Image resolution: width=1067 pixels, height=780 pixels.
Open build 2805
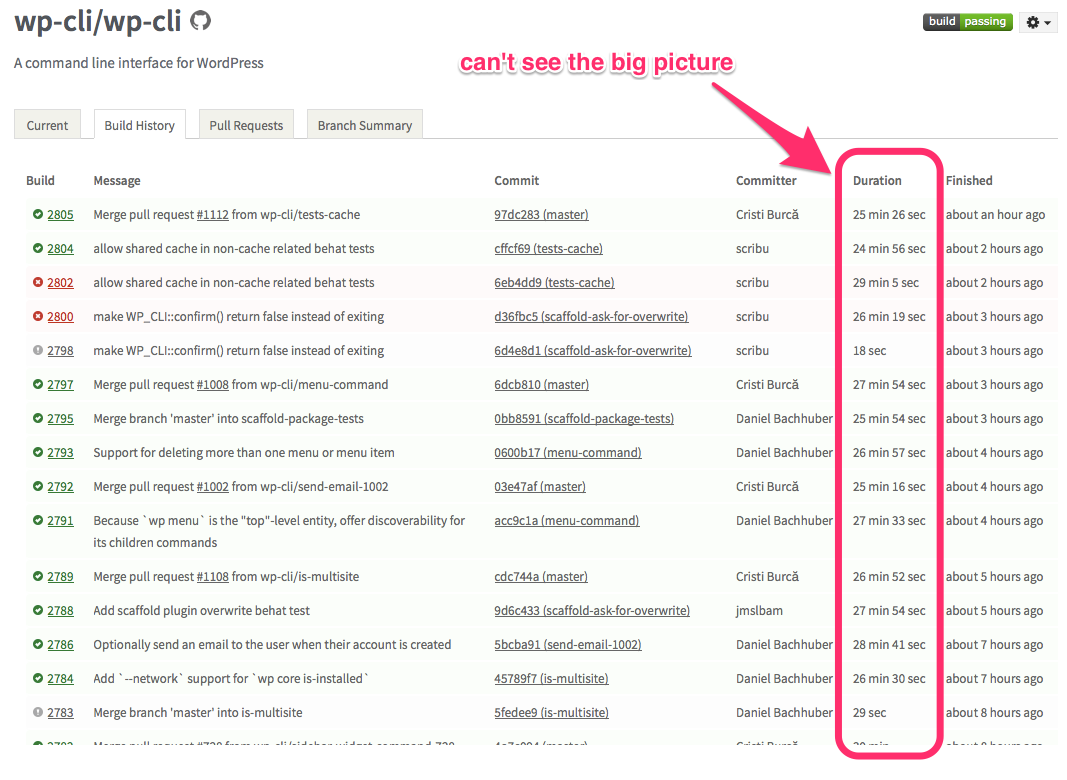coord(61,215)
